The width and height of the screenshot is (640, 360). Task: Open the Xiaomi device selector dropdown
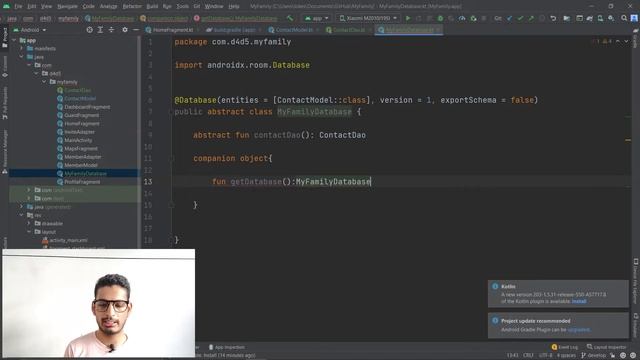(x=368, y=18)
